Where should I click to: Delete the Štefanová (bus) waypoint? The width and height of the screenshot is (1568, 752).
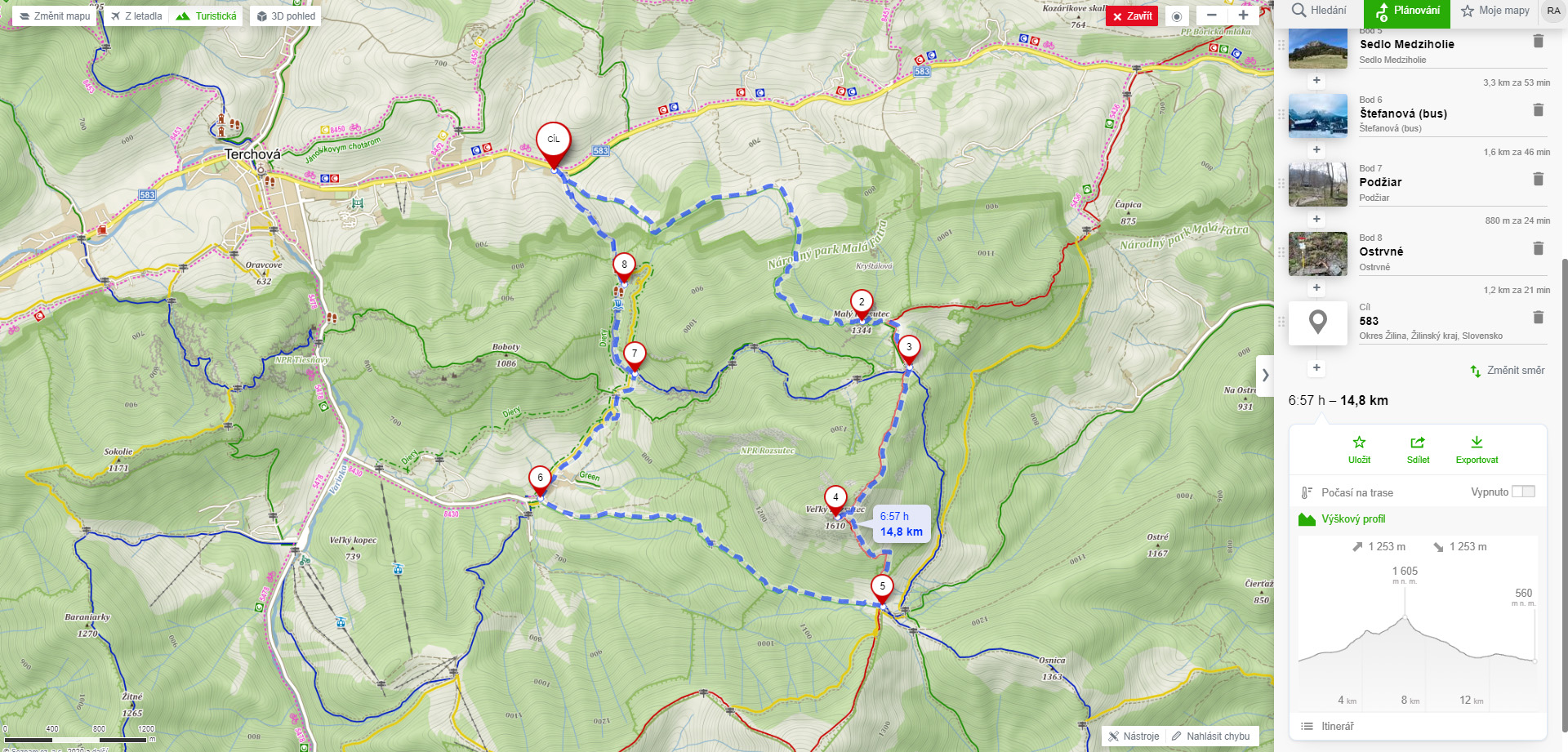[1538, 109]
